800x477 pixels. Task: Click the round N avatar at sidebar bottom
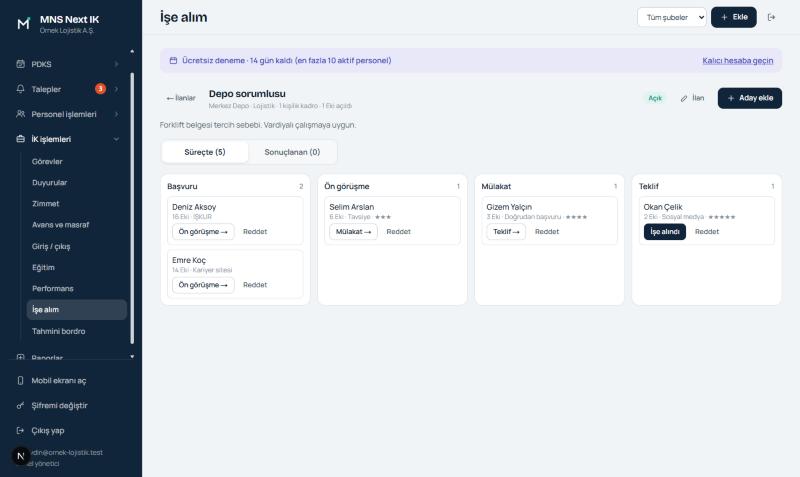point(21,456)
